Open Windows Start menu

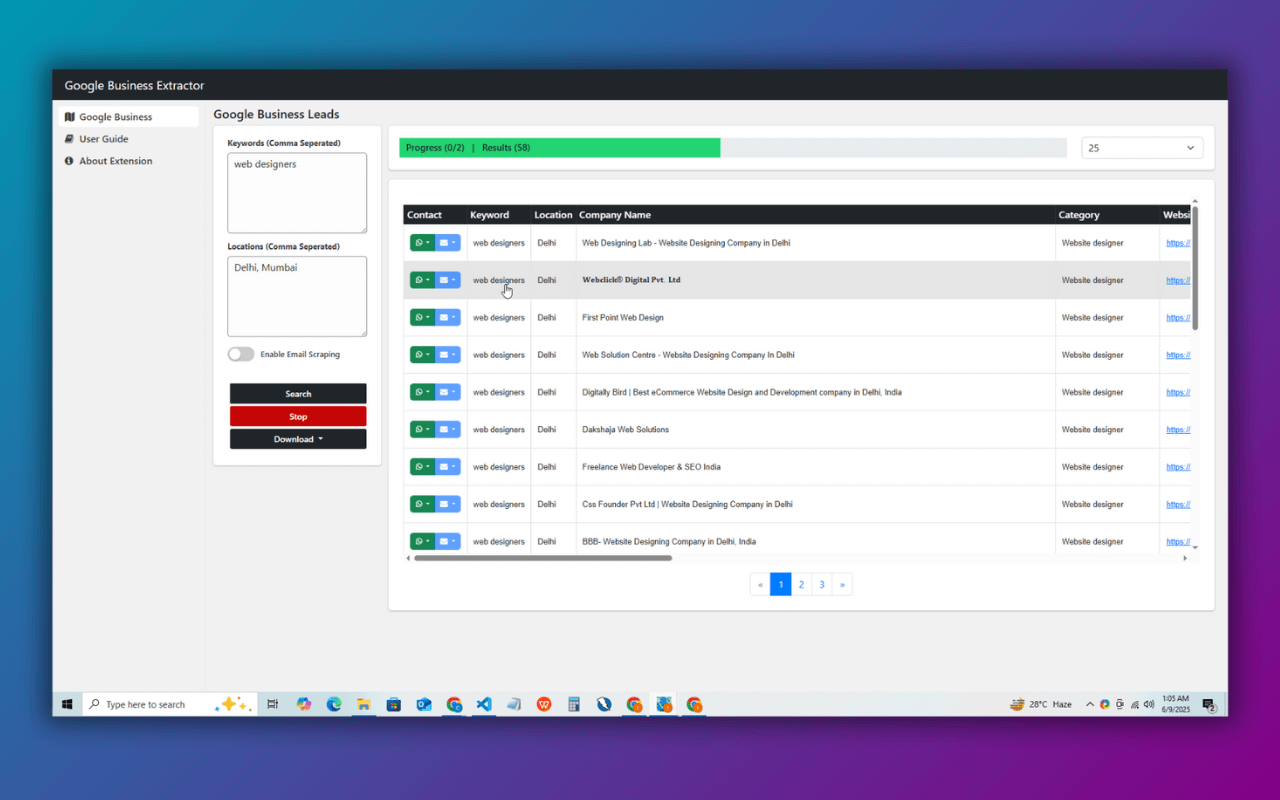67,704
